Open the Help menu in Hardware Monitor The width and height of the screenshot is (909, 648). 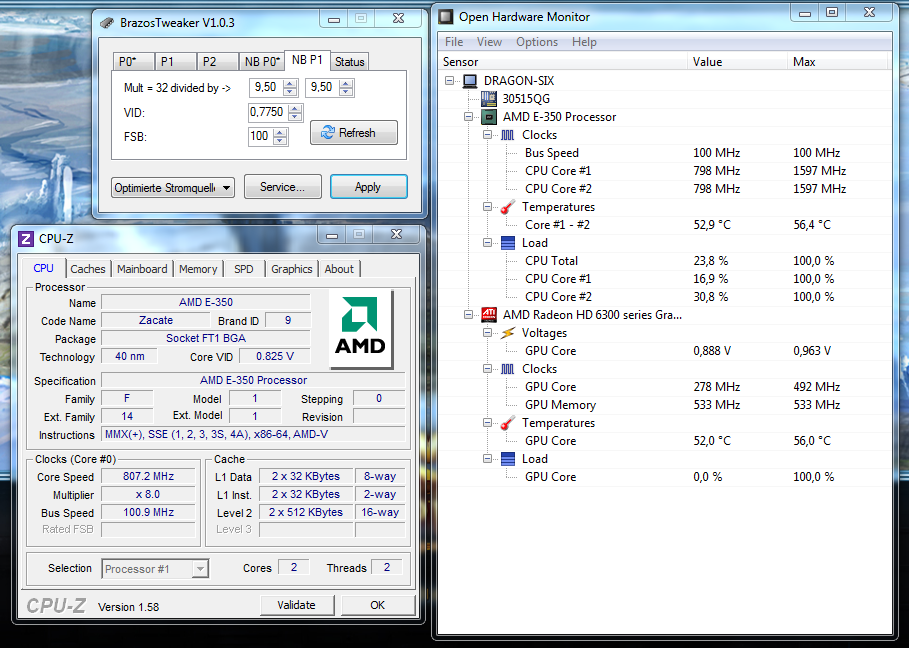pyautogui.click(x=584, y=42)
